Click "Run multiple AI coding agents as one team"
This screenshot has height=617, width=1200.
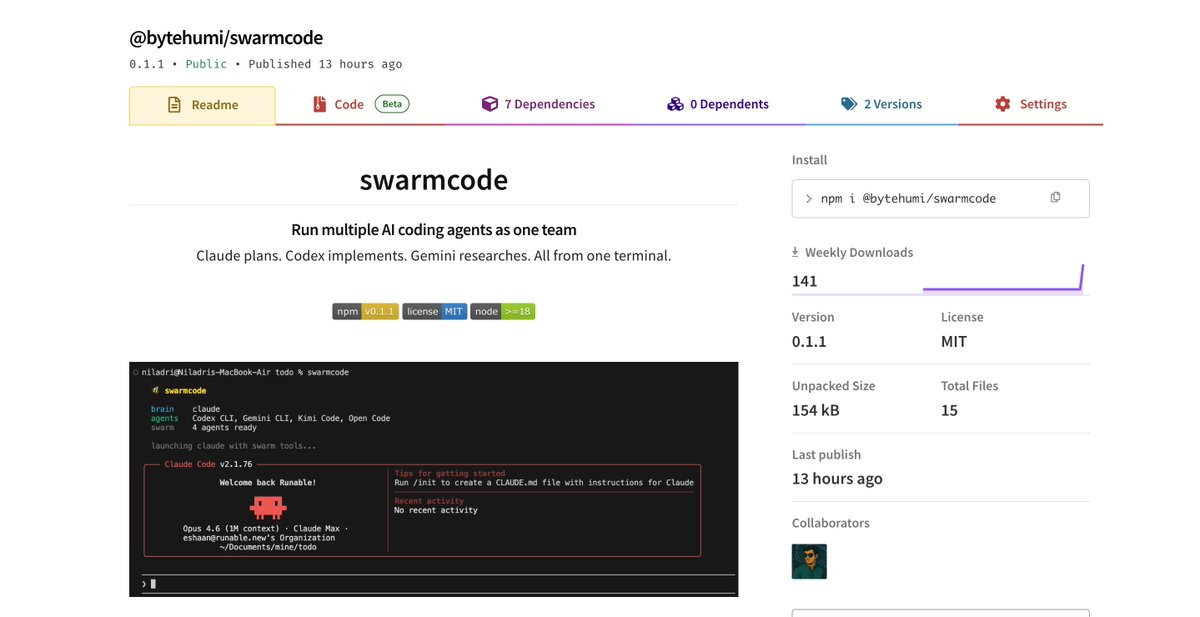click(434, 230)
